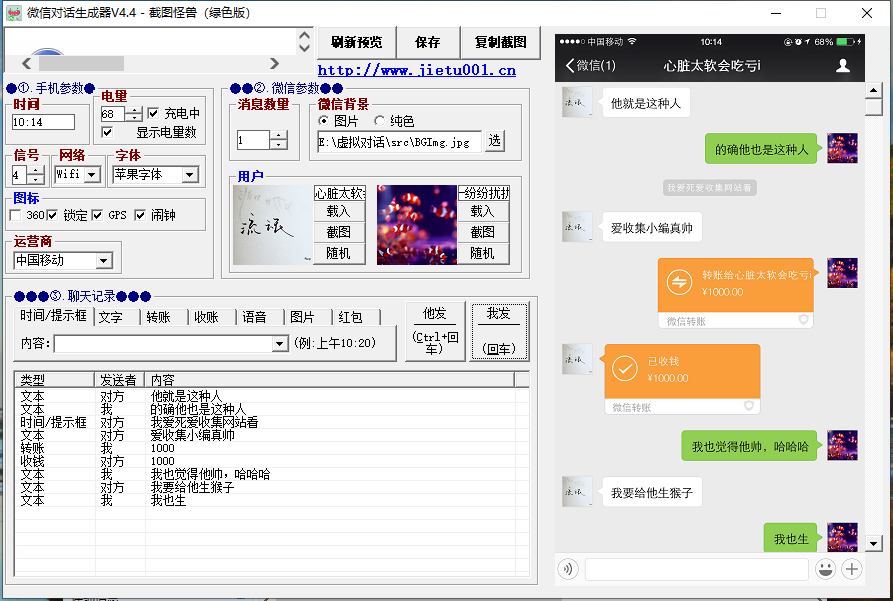Click 随机 for the right user avatar

click(482, 254)
